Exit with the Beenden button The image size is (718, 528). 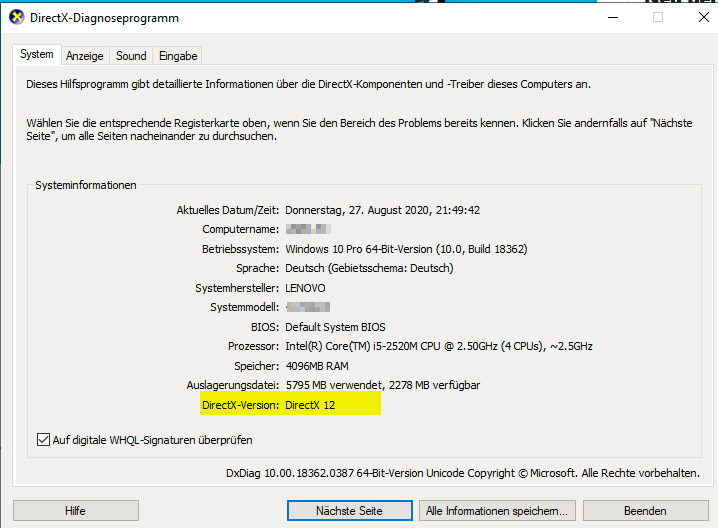(x=645, y=511)
